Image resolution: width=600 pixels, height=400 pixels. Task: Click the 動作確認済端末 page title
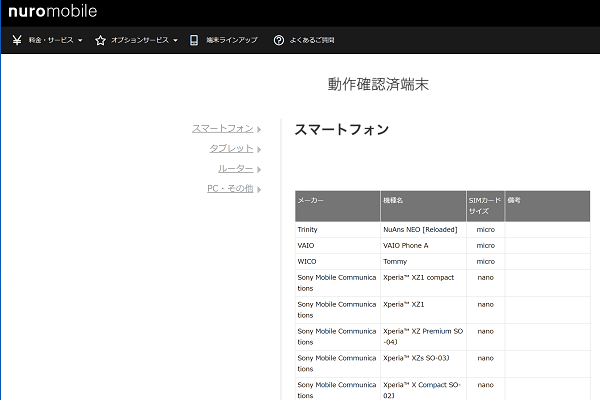click(x=378, y=84)
